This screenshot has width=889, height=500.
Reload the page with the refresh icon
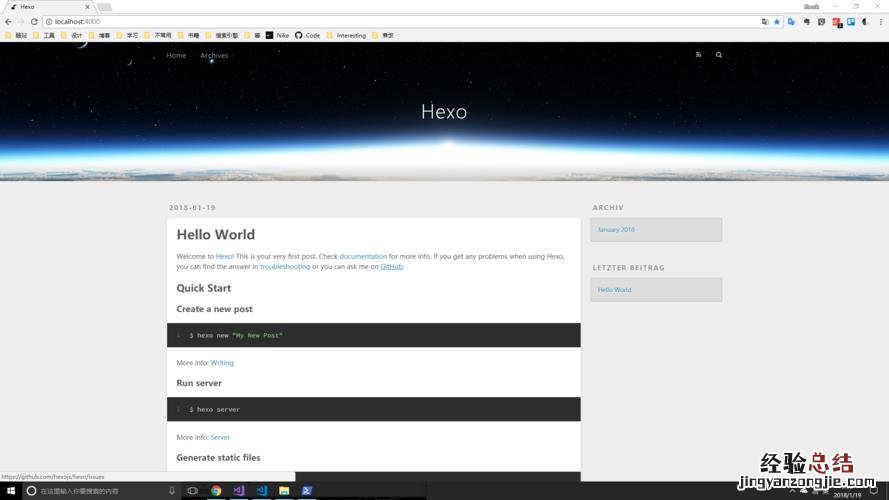tap(34, 21)
